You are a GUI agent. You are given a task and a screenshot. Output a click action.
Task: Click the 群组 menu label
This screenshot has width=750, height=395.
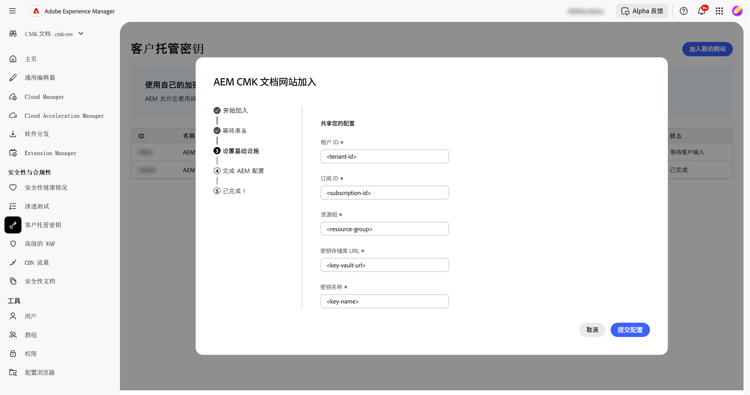pos(31,335)
